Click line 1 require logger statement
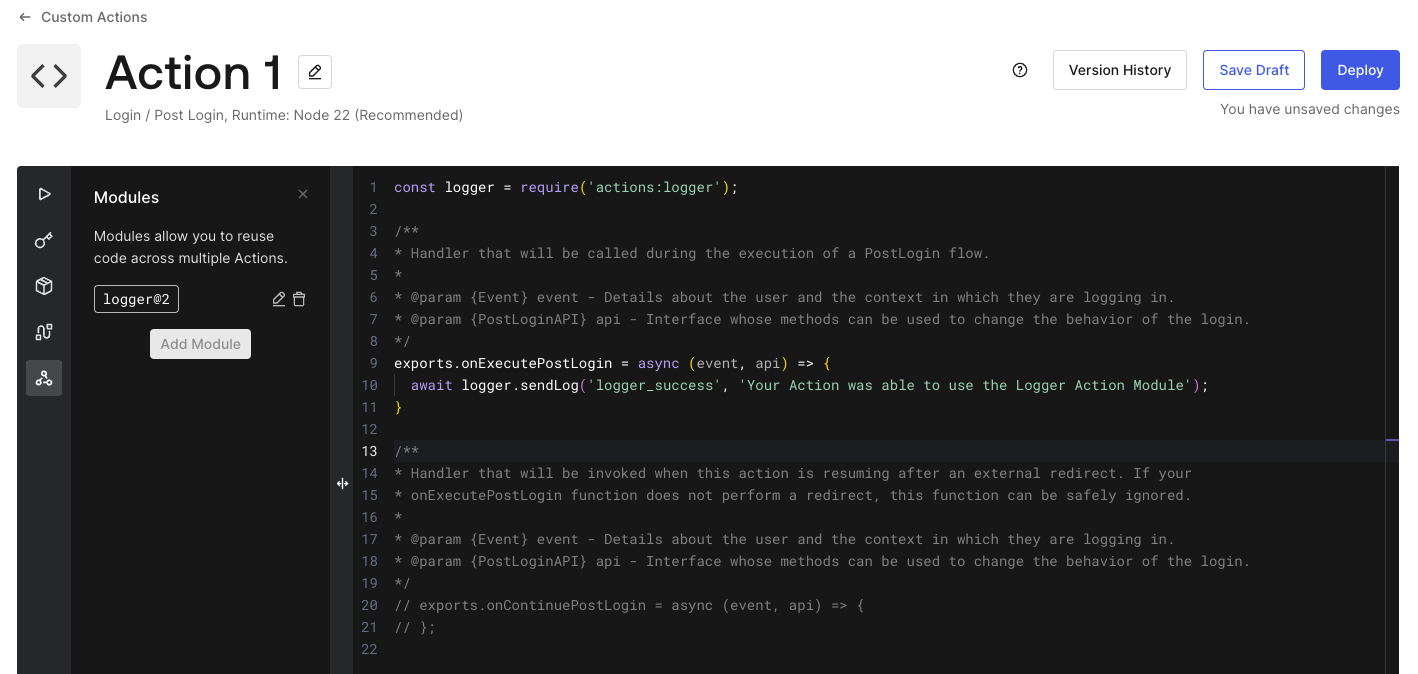Viewport: 1418px width, 674px height. (x=566, y=187)
